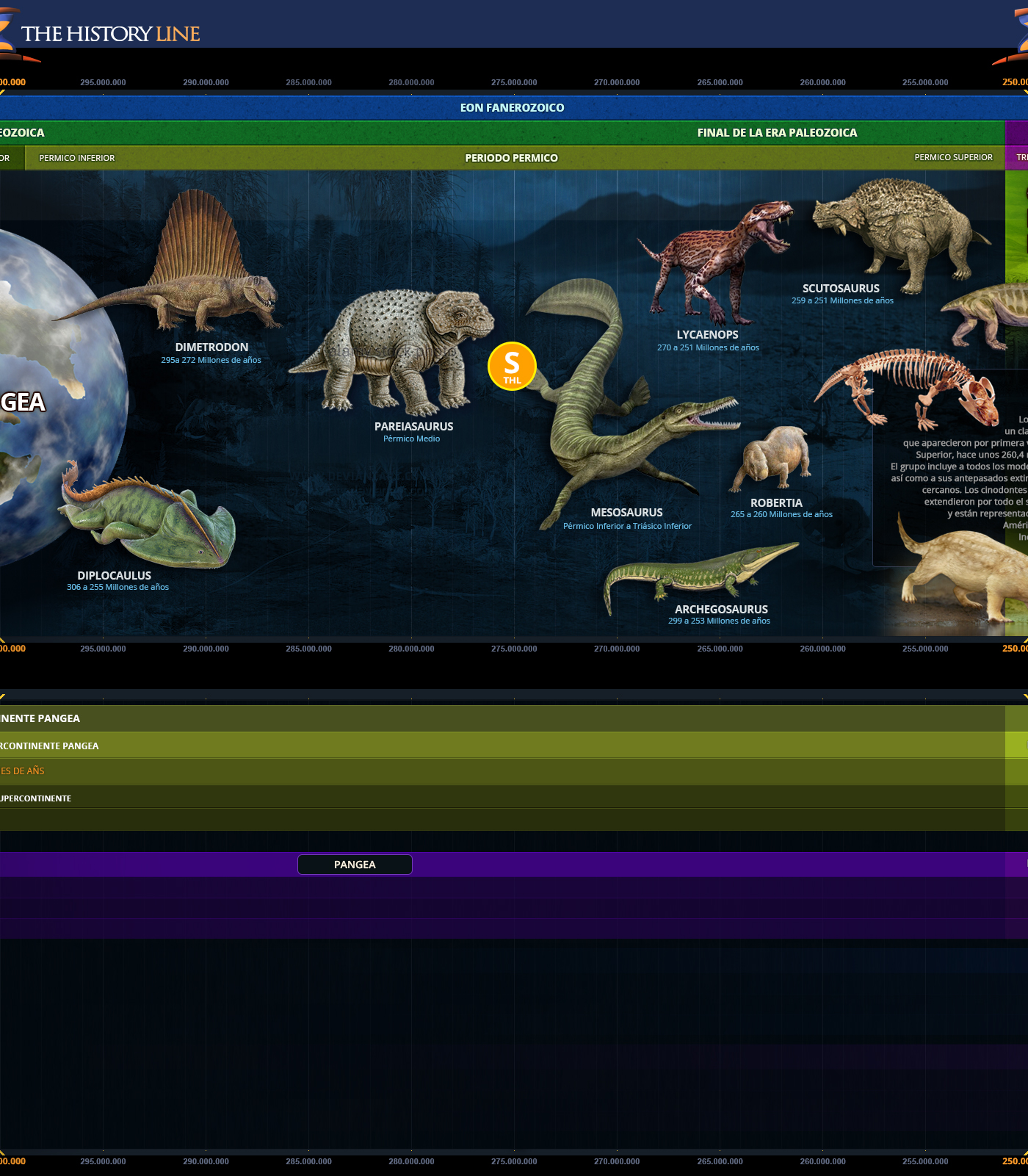Click the PERMICO INFERIOR label
Image resolution: width=1028 pixels, height=1176 pixels.
tap(77, 158)
